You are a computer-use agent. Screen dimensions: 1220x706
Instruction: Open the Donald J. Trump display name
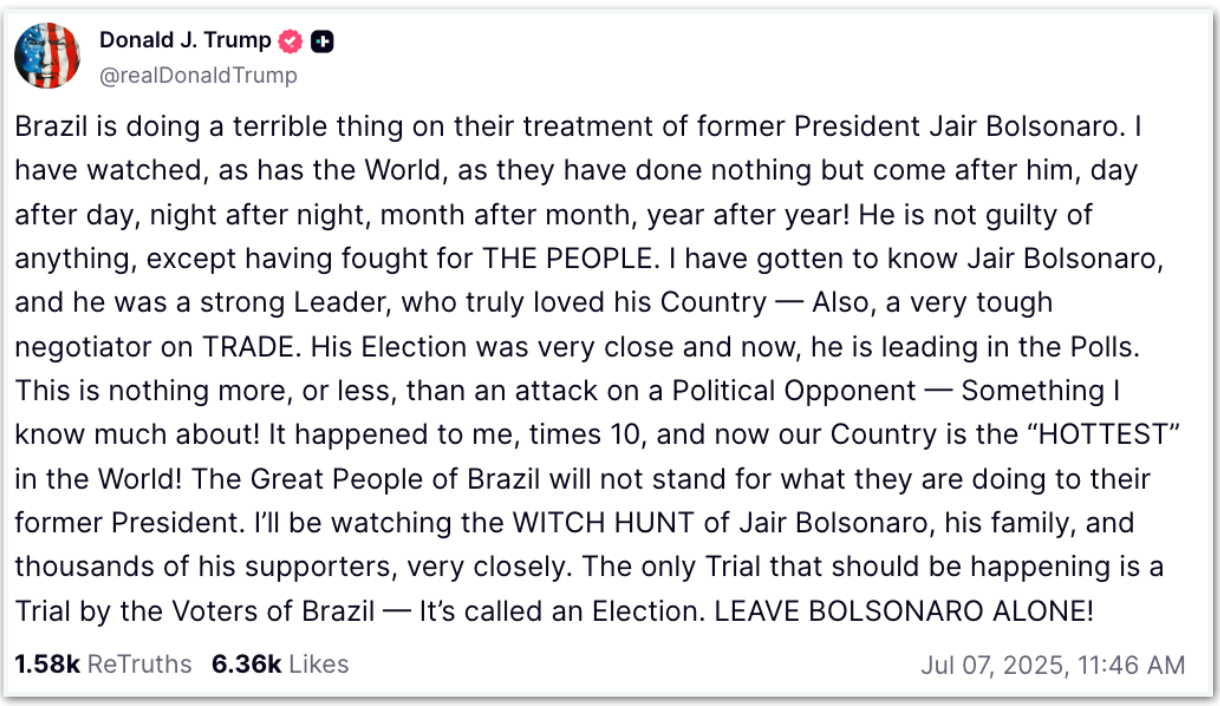click(185, 41)
